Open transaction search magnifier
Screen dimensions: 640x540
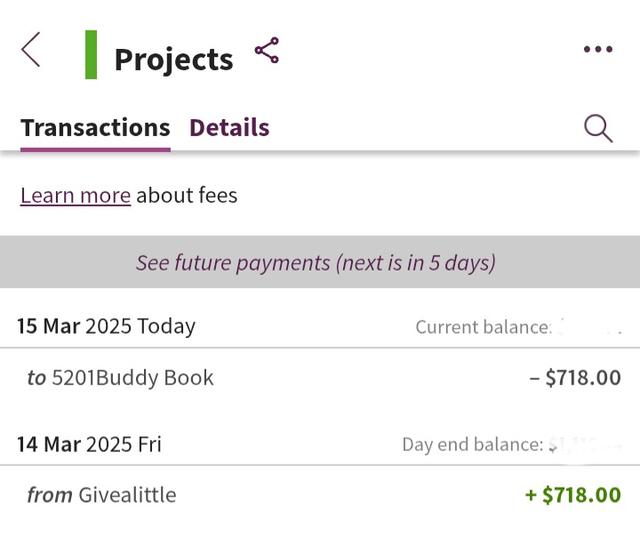pos(598,128)
